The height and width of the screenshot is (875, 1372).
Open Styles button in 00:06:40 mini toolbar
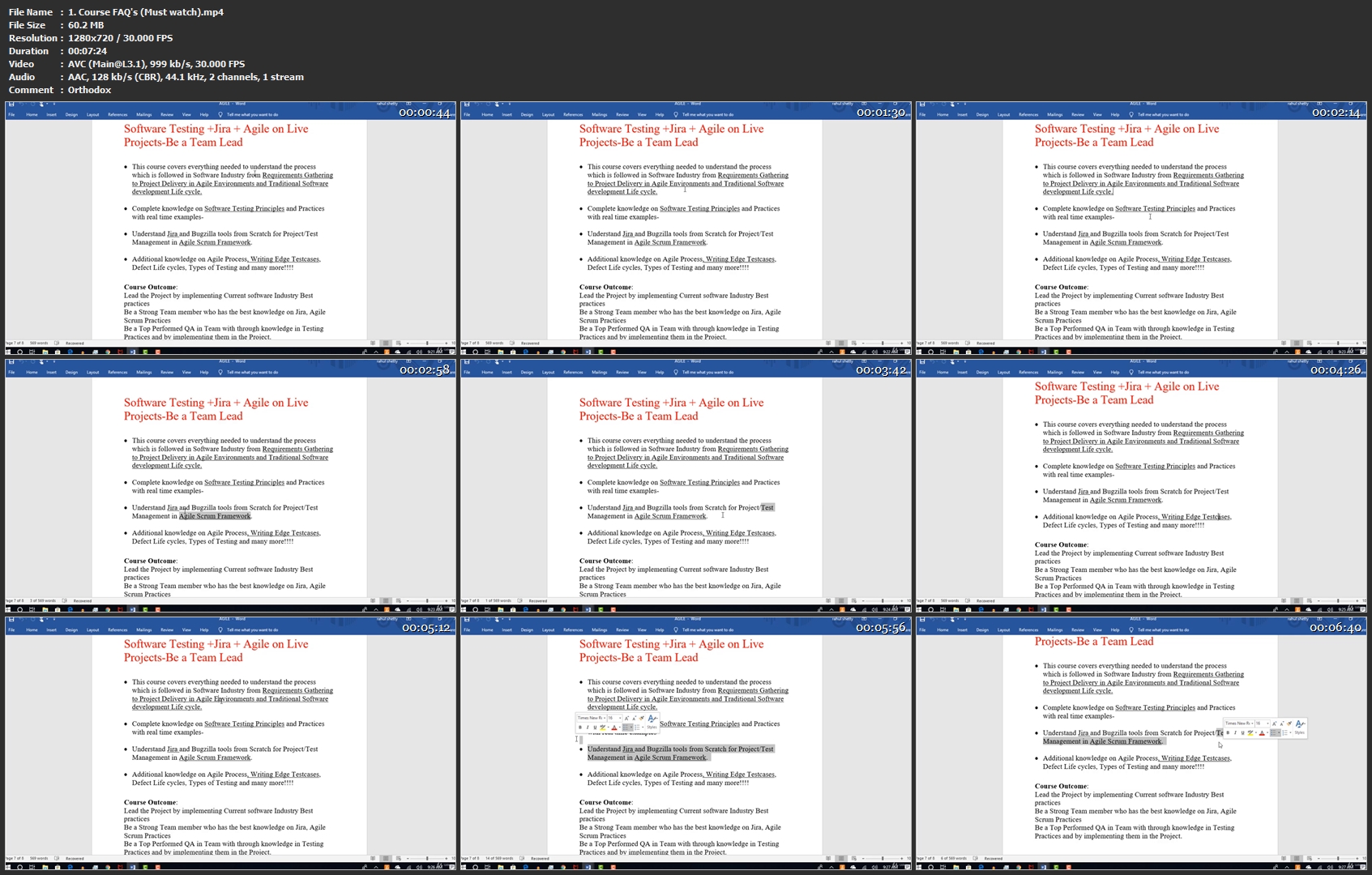[x=1300, y=728]
